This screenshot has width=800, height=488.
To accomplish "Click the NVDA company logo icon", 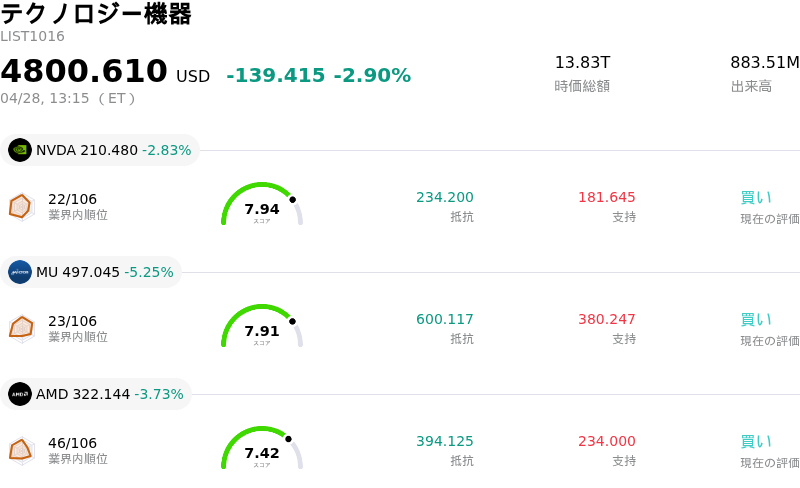I will click(20, 150).
